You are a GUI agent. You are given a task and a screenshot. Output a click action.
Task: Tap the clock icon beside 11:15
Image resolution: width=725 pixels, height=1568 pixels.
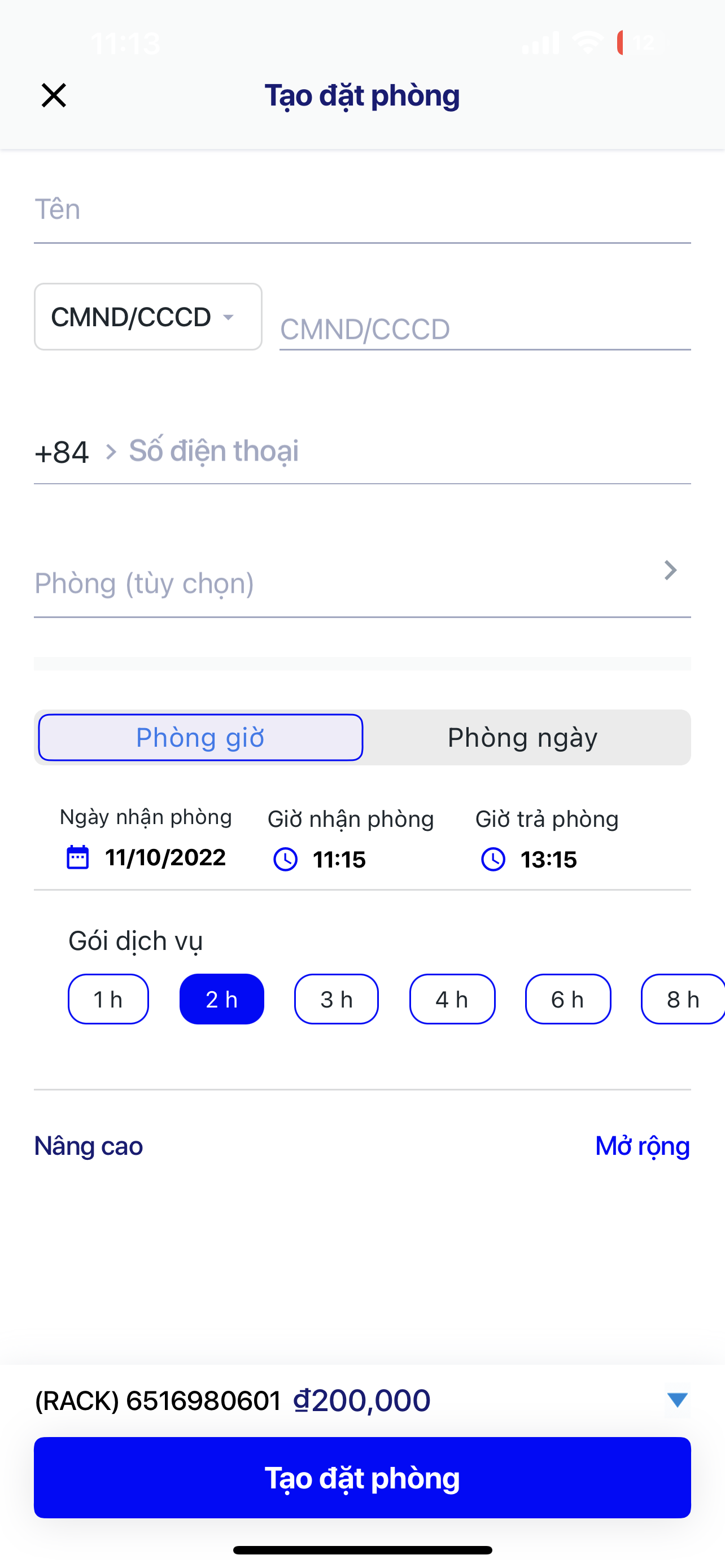286,860
